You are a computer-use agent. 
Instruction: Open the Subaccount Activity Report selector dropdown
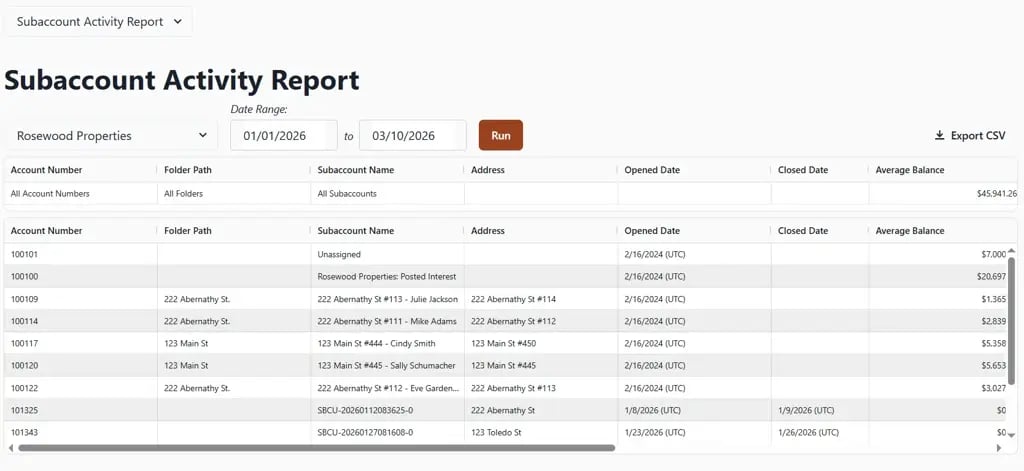98,22
